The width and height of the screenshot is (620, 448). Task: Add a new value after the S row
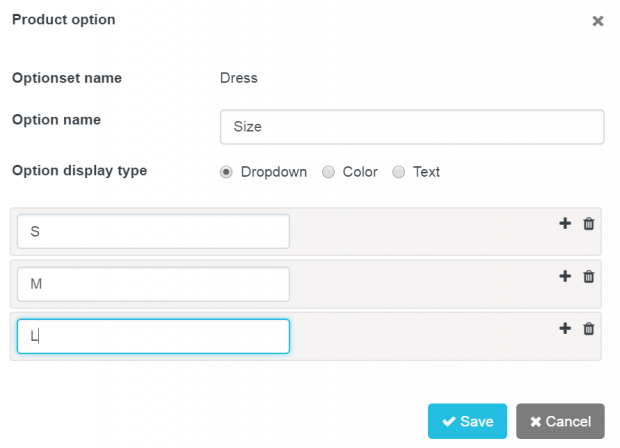click(x=565, y=223)
